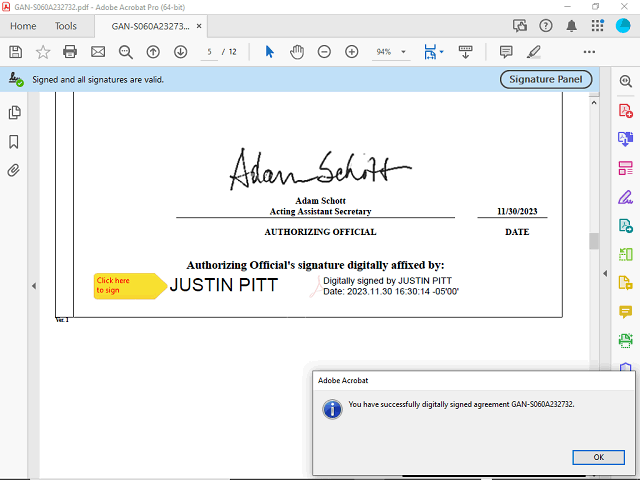Open the bookmarks panel icon
The image size is (640, 480).
coord(14,142)
